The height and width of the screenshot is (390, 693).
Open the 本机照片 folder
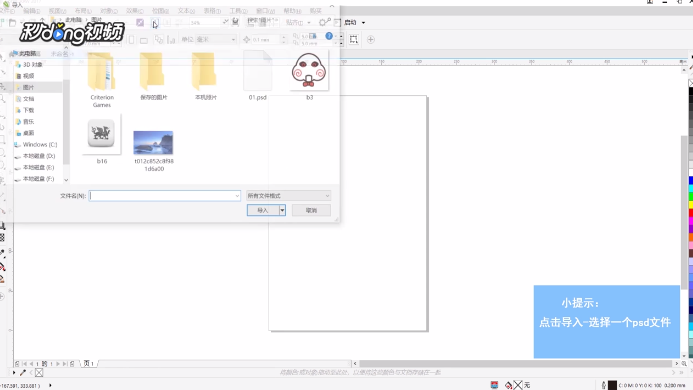pos(206,76)
